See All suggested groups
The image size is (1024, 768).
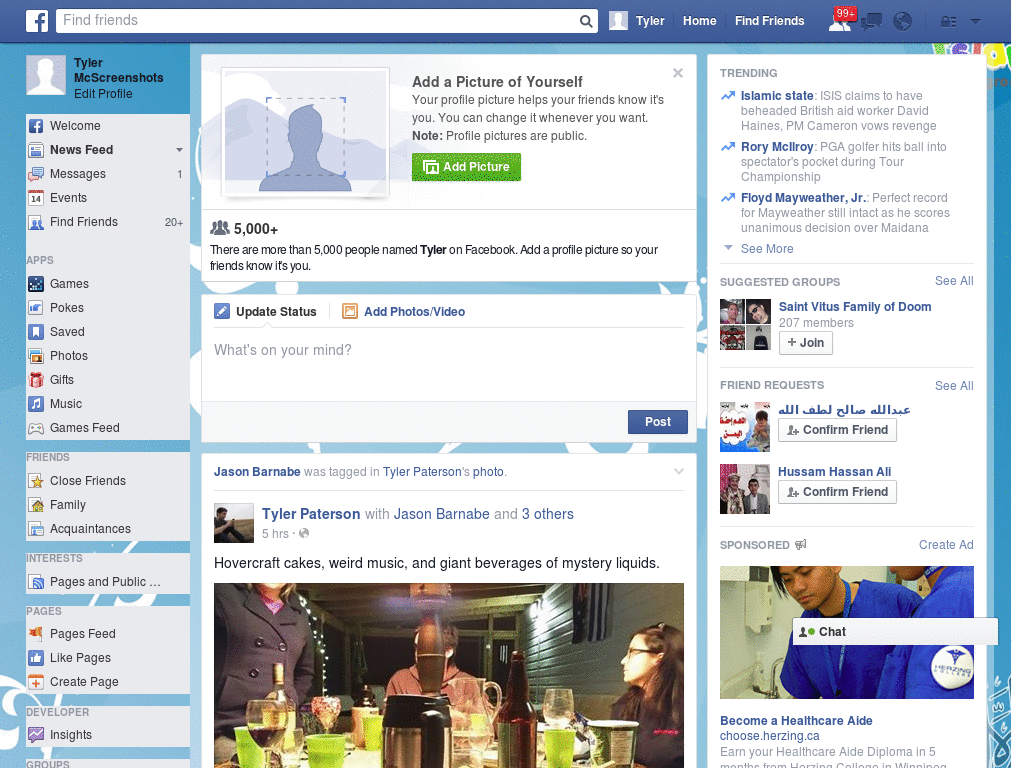point(953,281)
